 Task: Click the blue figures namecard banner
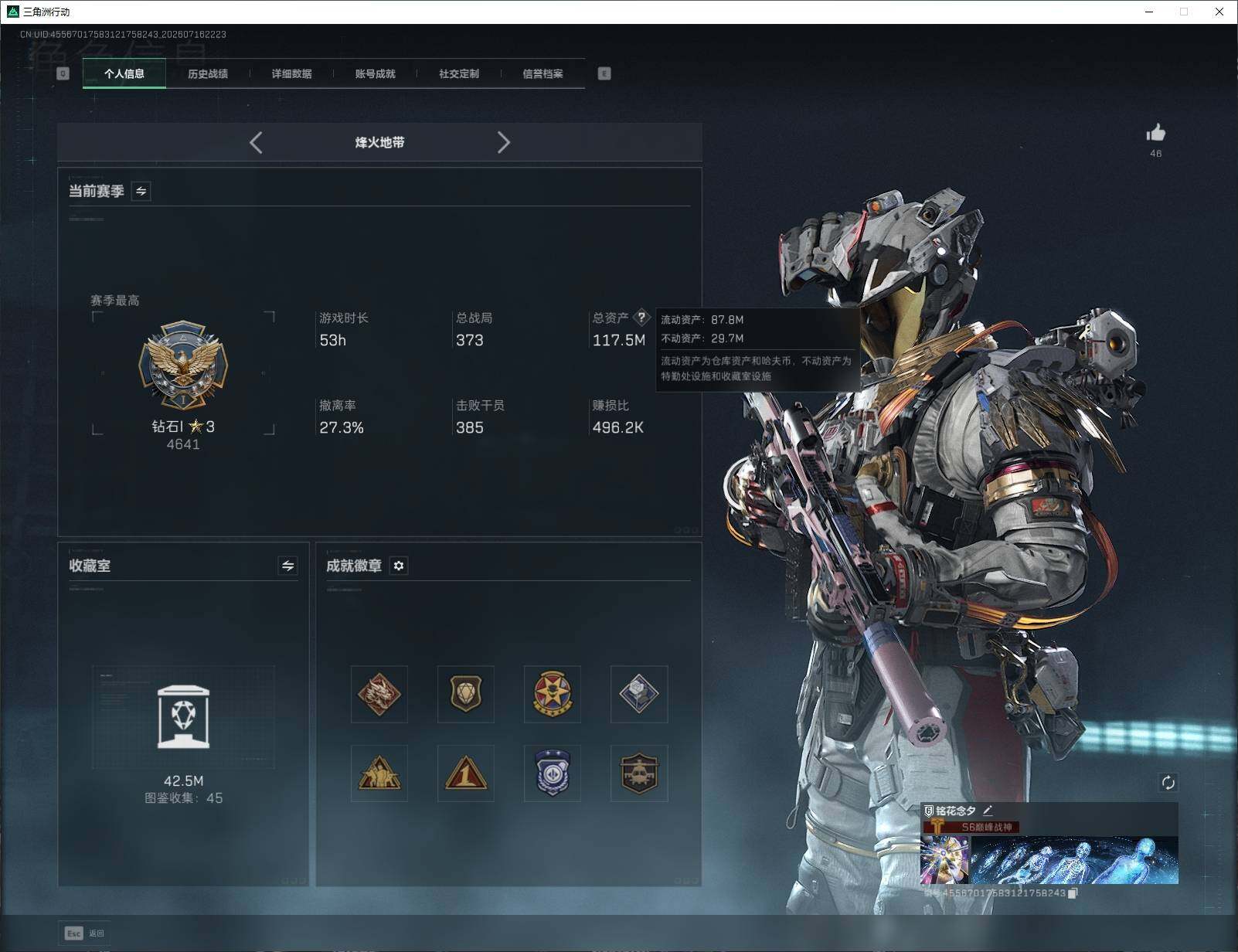pyautogui.click(x=1074, y=860)
